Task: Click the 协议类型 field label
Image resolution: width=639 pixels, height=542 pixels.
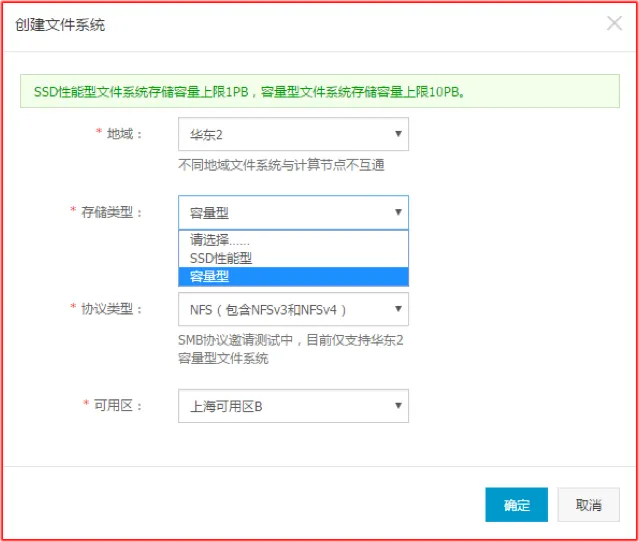Action: (x=111, y=309)
